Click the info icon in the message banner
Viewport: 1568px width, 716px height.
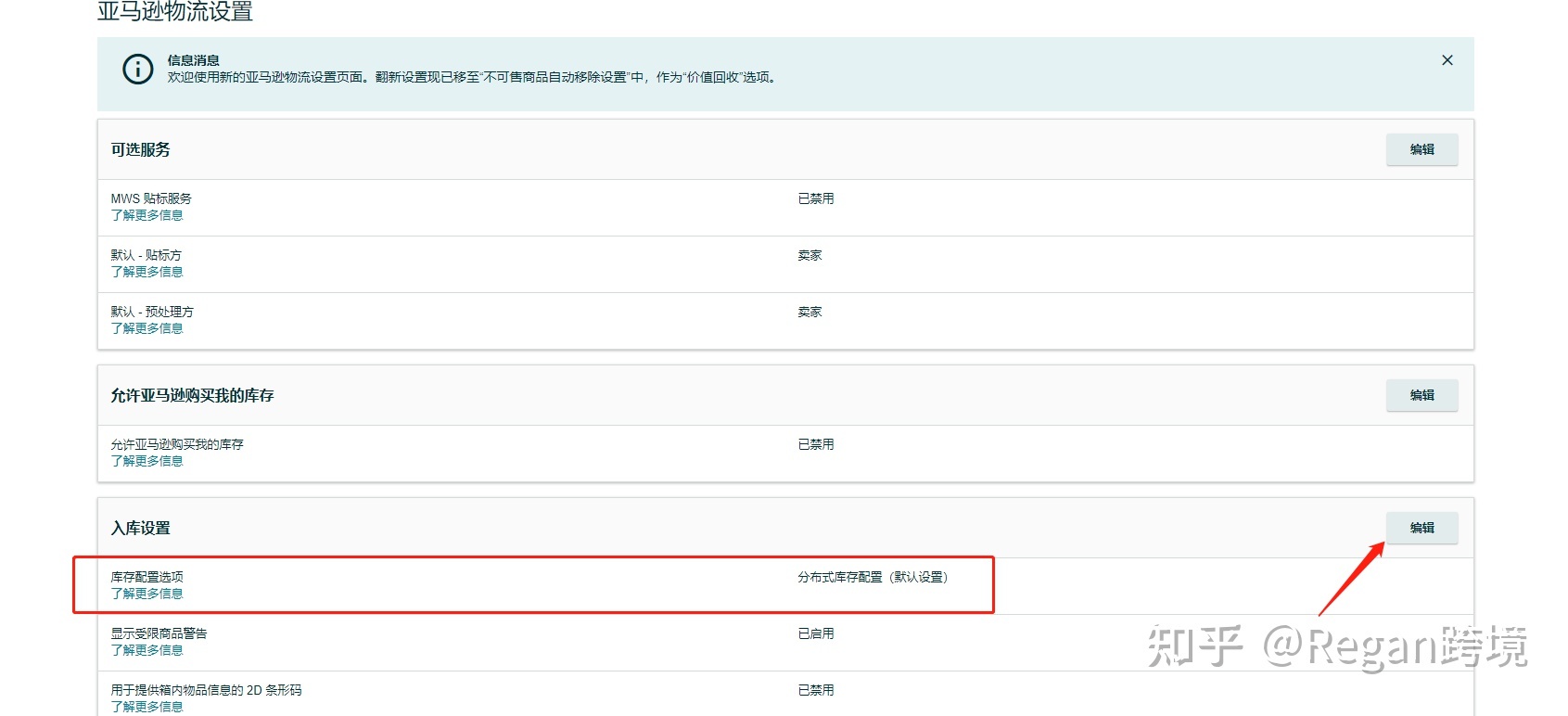click(138, 69)
